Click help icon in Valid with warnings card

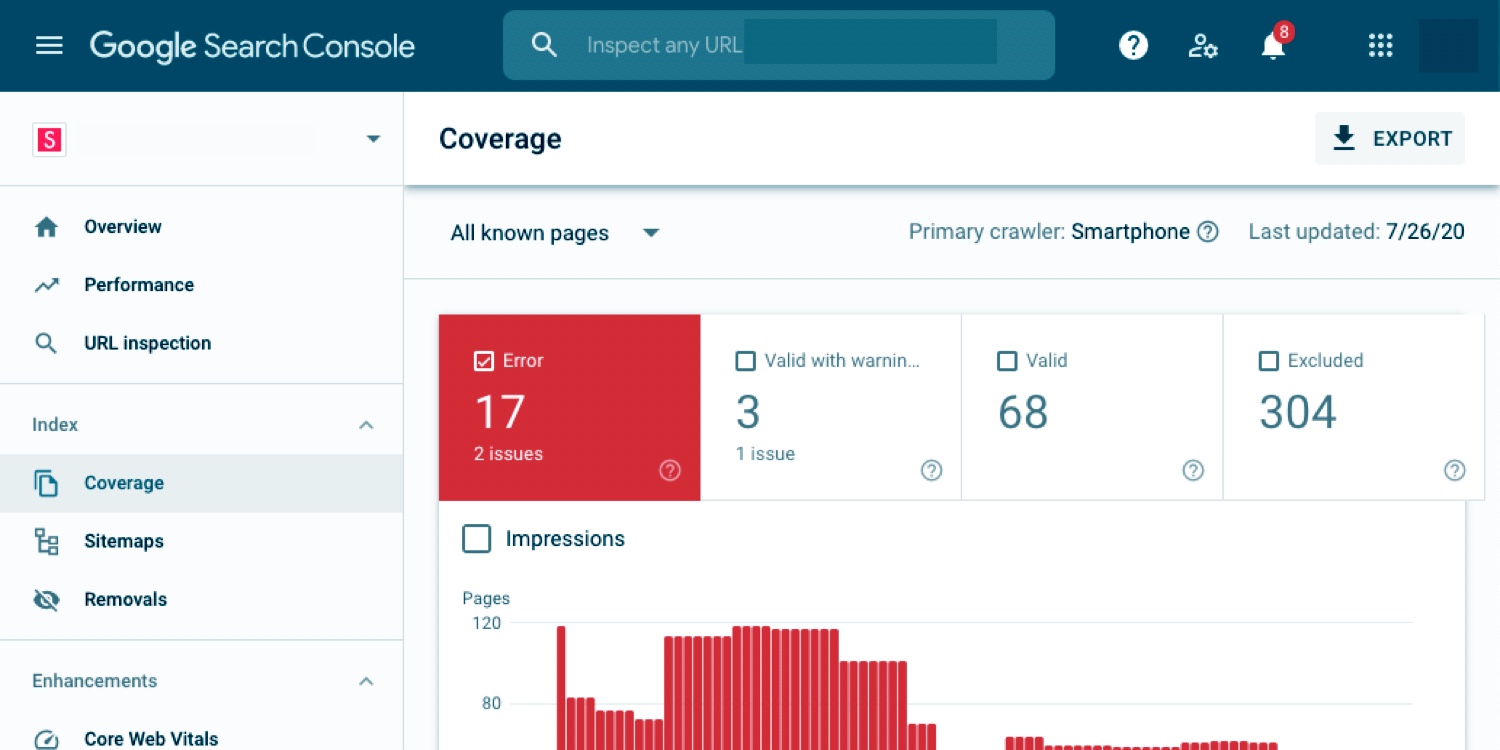[931, 470]
